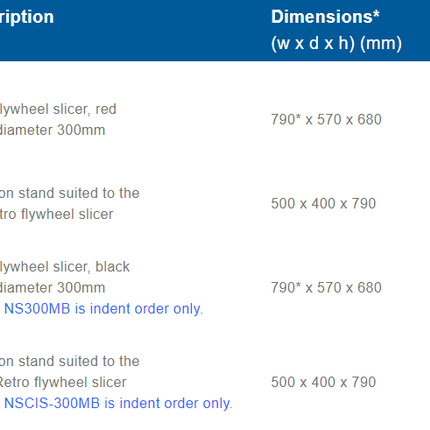Click second 'on stand suited to the' text

(69, 361)
